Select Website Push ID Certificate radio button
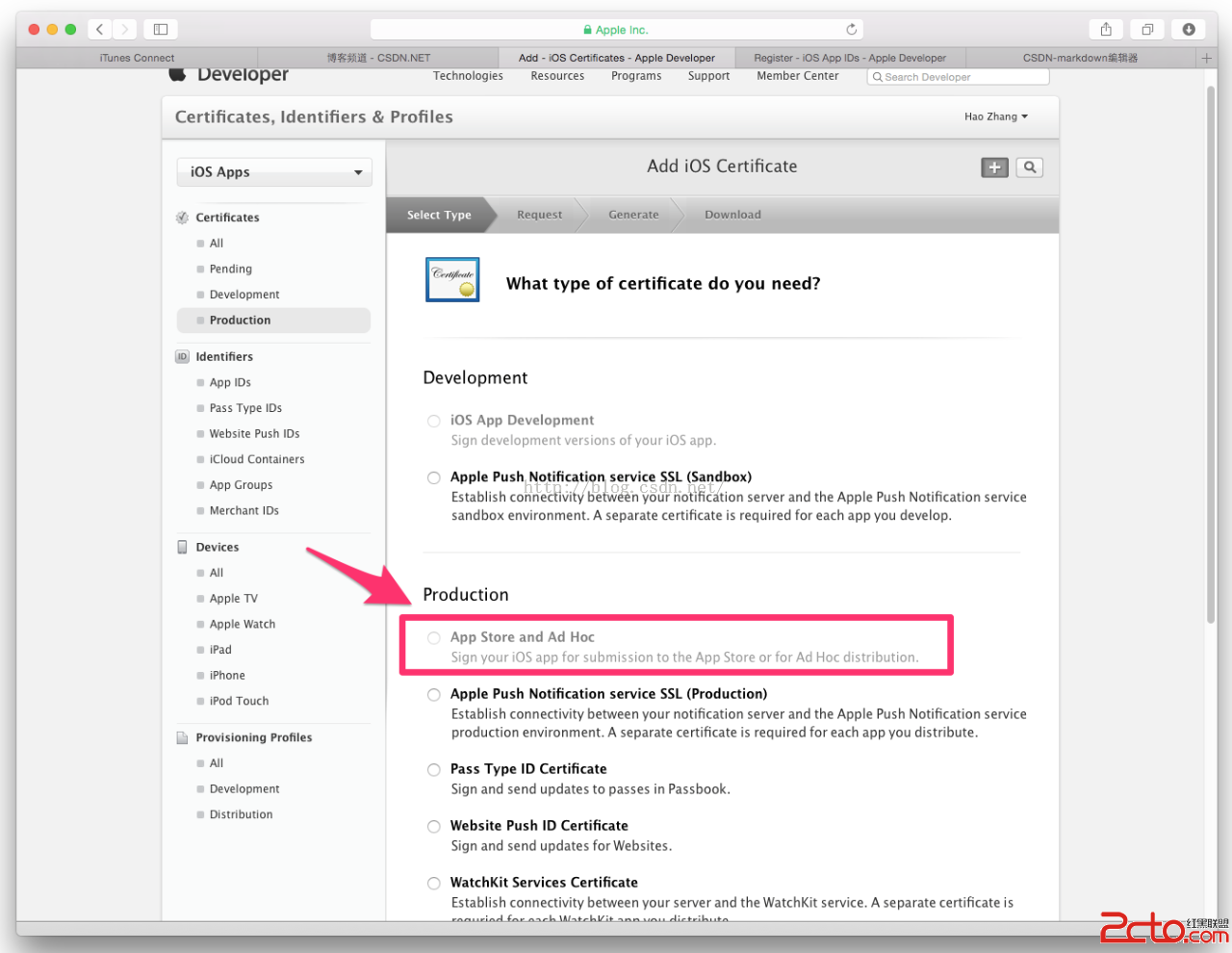Image resolution: width=1232 pixels, height=953 pixels. (434, 826)
